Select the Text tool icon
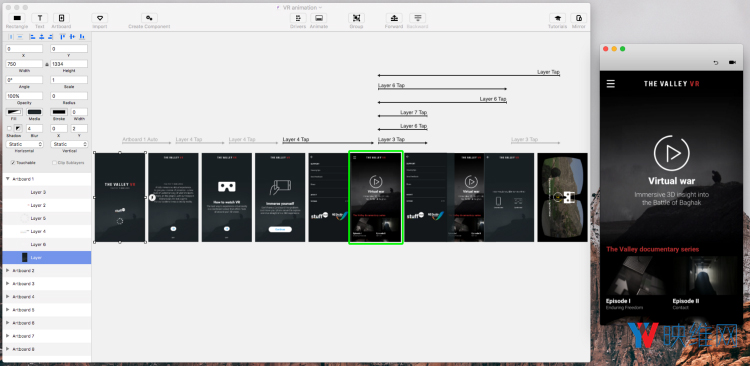The width and height of the screenshot is (750, 366). [x=40, y=18]
